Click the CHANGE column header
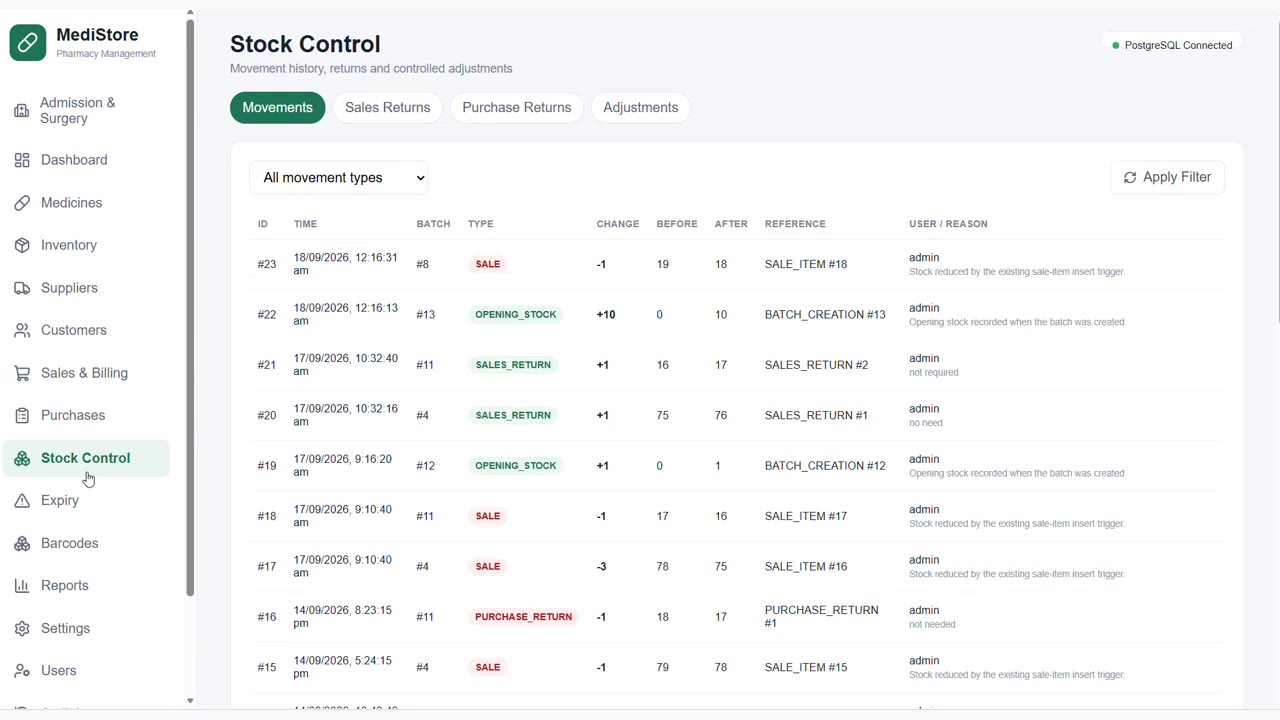Image resolution: width=1280 pixels, height=720 pixels. click(618, 224)
